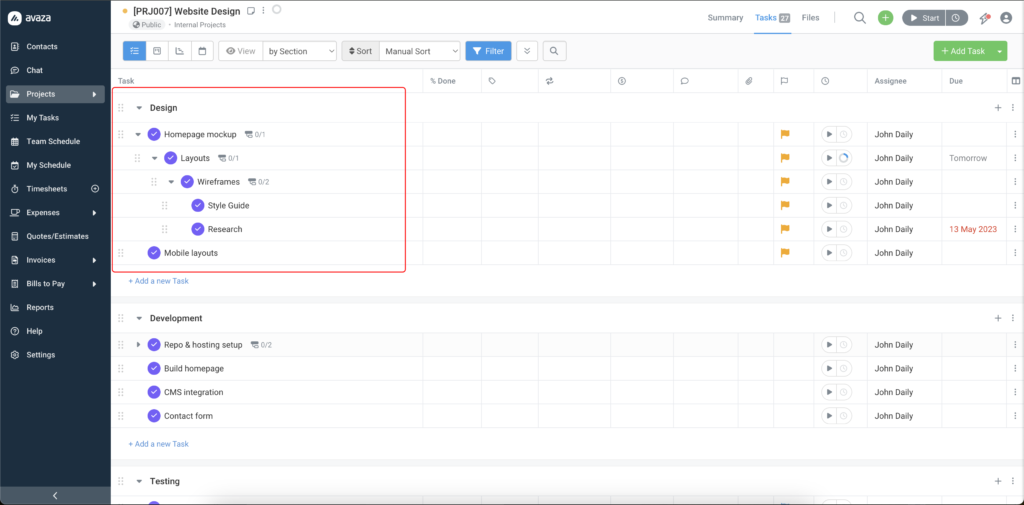Mark CMS integration task check circle
Image resolution: width=1024 pixels, height=505 pixels.
pos(154,392)
